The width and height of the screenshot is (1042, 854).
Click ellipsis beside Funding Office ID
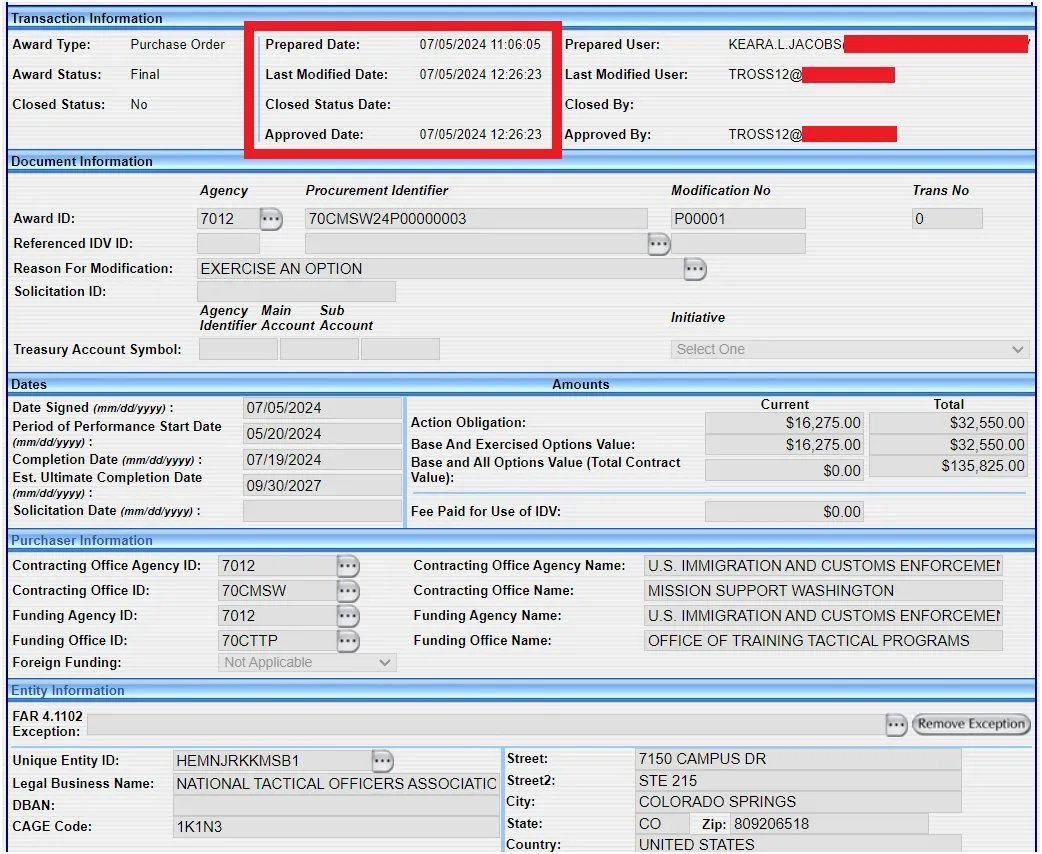(x=347, y=641)
